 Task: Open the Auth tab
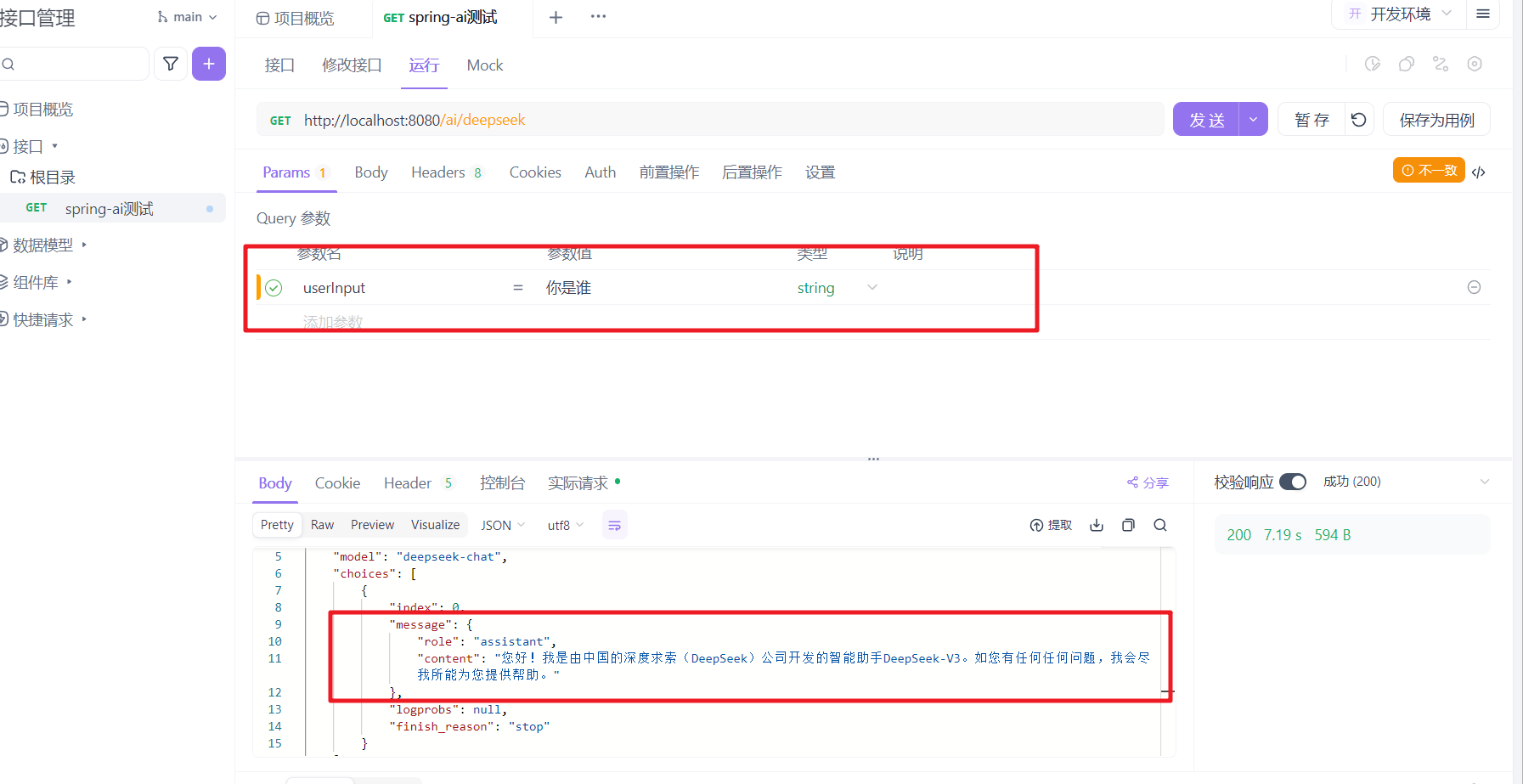[x=601, y=172]
